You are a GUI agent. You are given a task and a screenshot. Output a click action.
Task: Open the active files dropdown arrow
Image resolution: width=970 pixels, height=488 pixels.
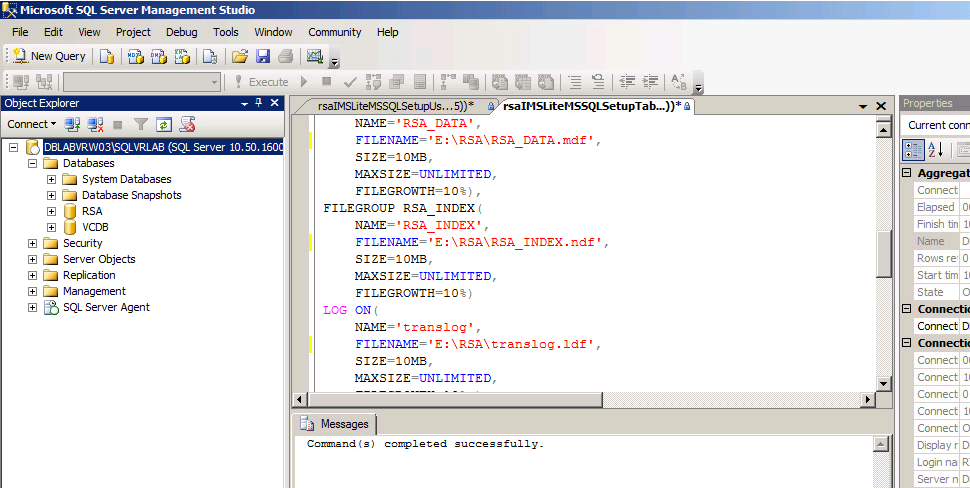coord(864,106)
